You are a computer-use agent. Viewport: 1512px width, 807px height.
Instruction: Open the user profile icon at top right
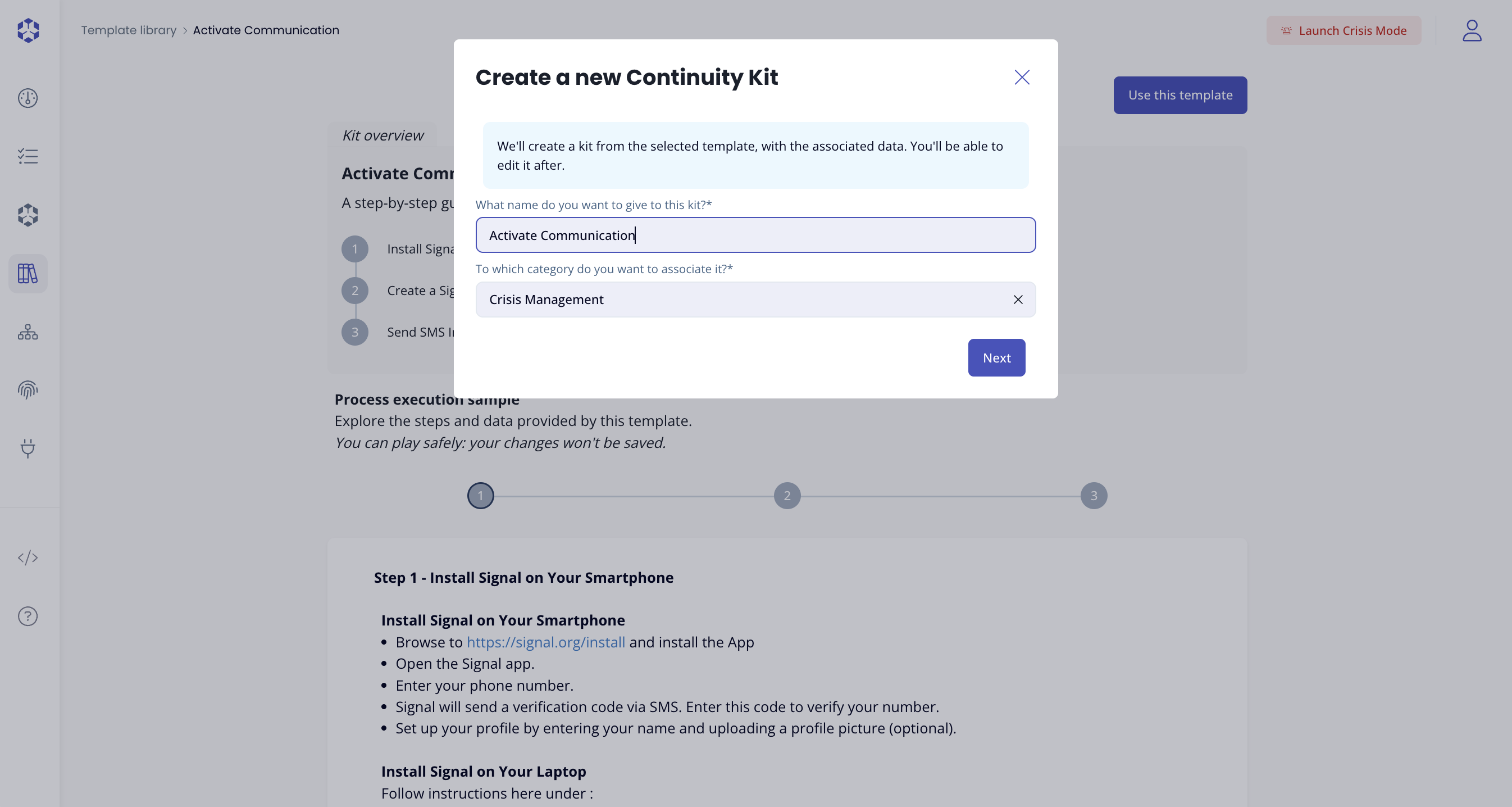pos(1472,30)
